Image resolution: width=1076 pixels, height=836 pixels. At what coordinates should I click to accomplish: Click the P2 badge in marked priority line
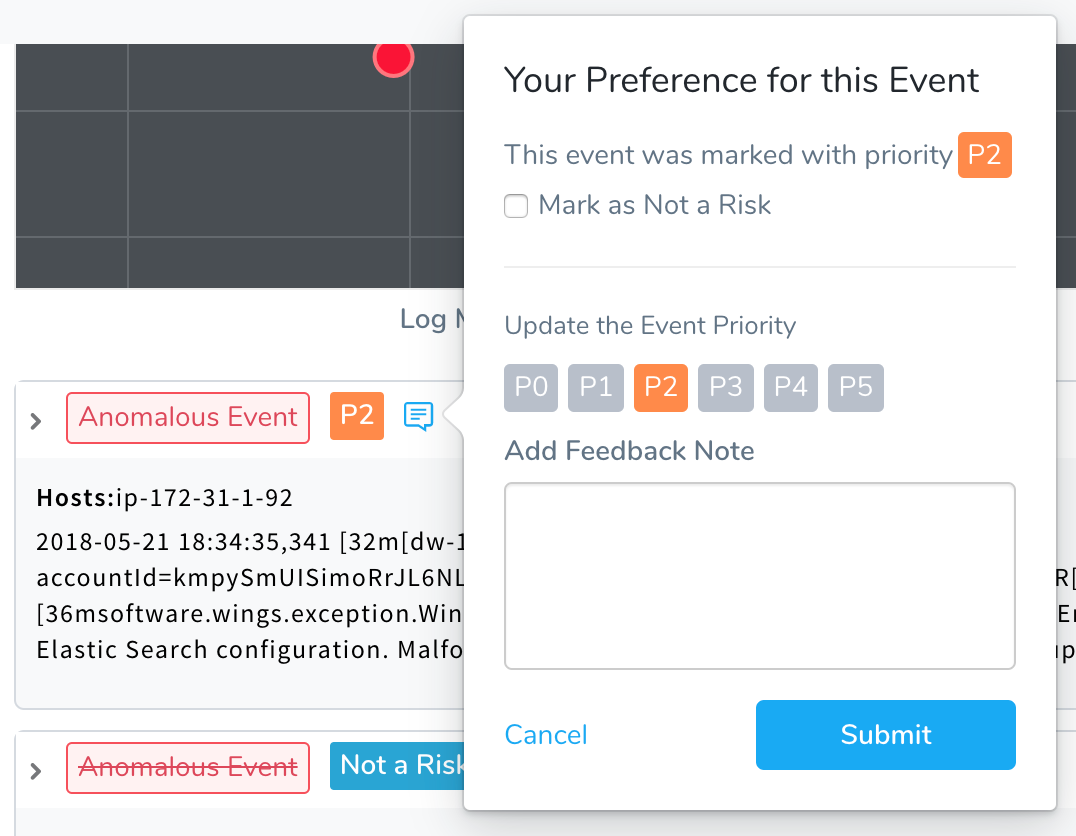(x=985, y=155)
